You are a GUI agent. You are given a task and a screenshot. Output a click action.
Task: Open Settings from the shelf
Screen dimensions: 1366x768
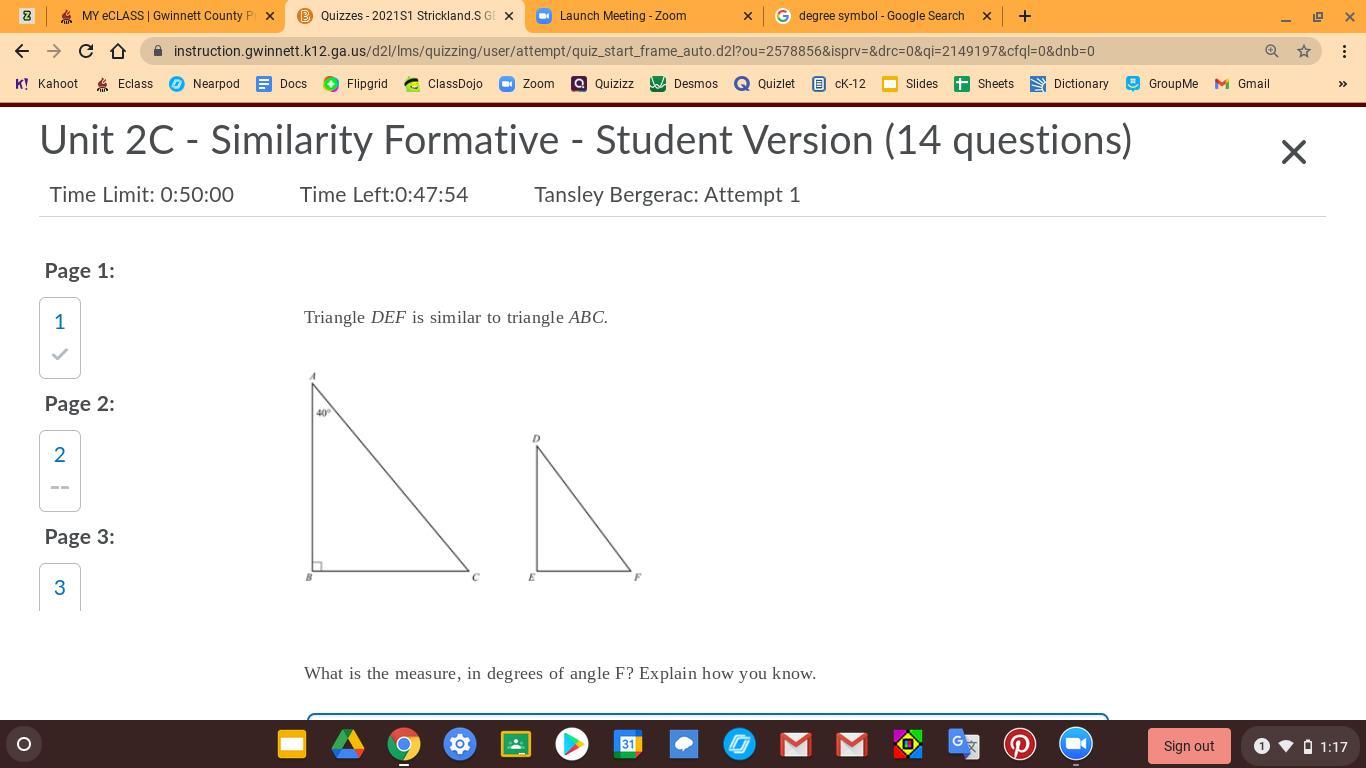tap(460, 744)
